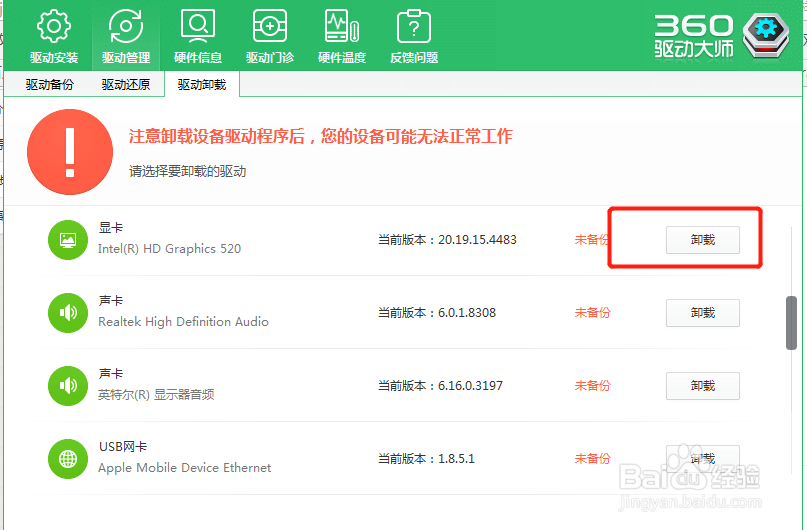Click the Realtek High Definition Audio name
Screen dimensions: 807x530
[183, 322]
